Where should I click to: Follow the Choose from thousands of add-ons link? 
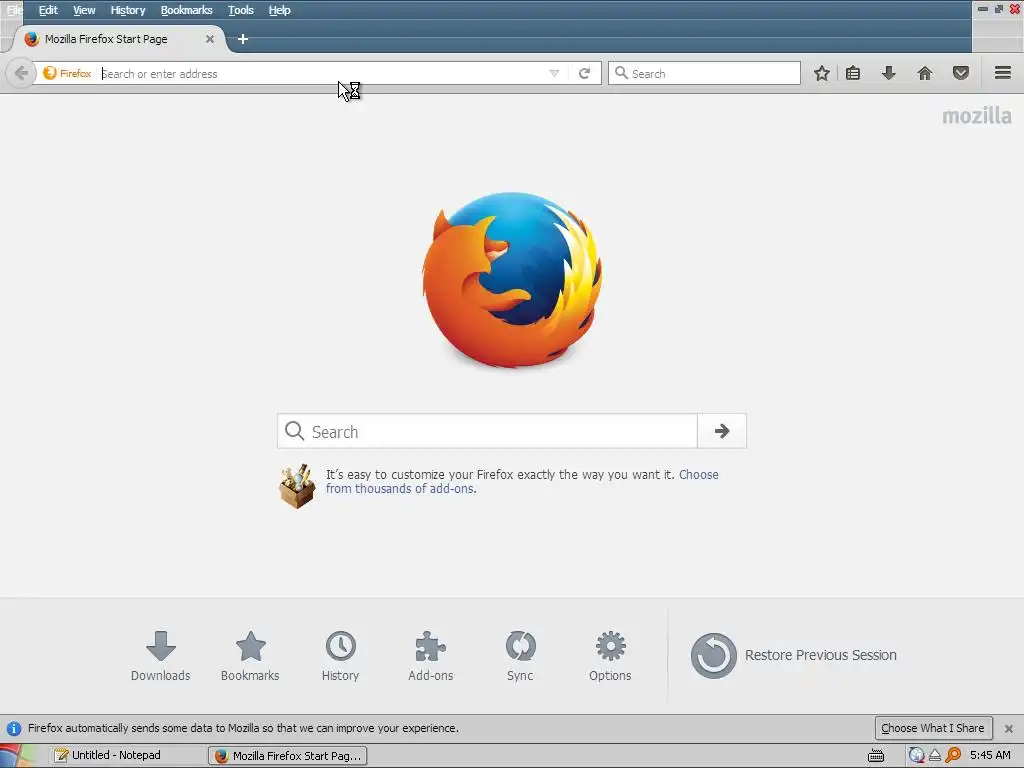[x=522, y=481]
